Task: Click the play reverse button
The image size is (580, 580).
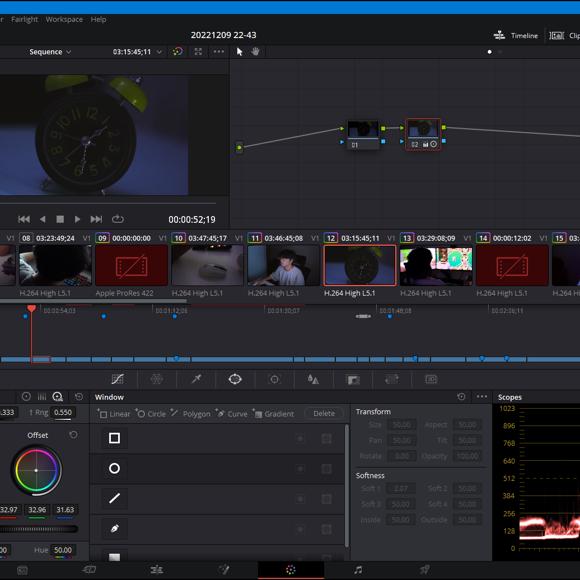Action: tap(43, 219)
